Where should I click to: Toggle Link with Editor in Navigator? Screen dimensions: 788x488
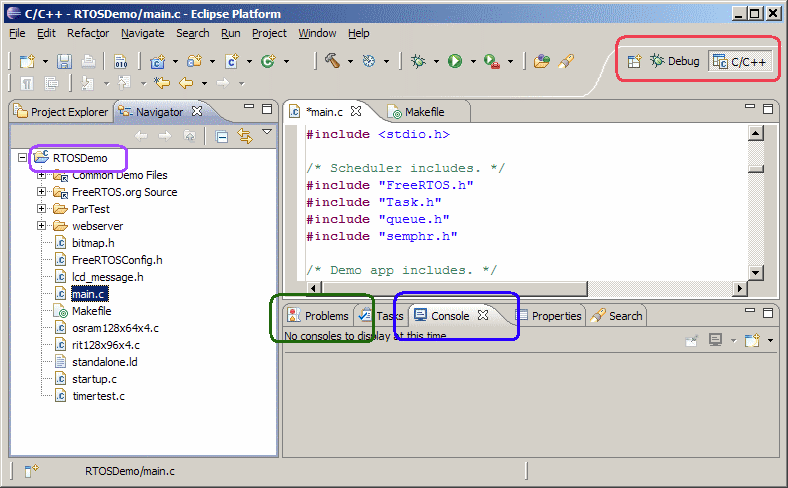[x=245, y=136]
